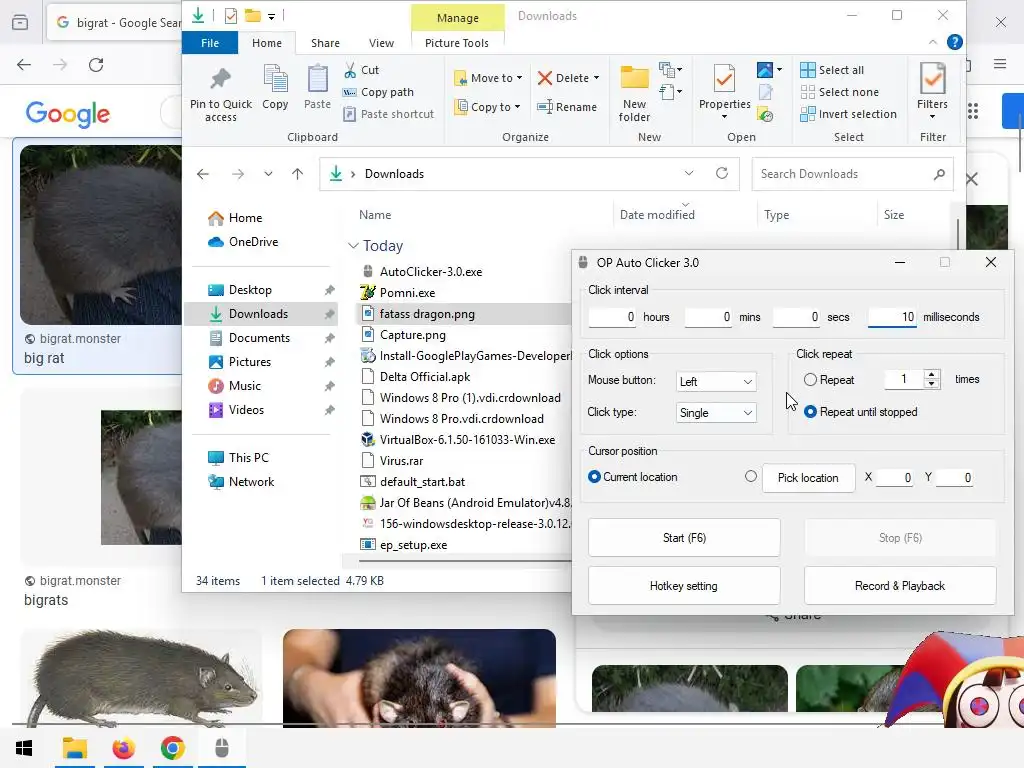This screenshot has width=1024, height=768.
Task: Click the Cut scissors item
Action: pos(362,70)
